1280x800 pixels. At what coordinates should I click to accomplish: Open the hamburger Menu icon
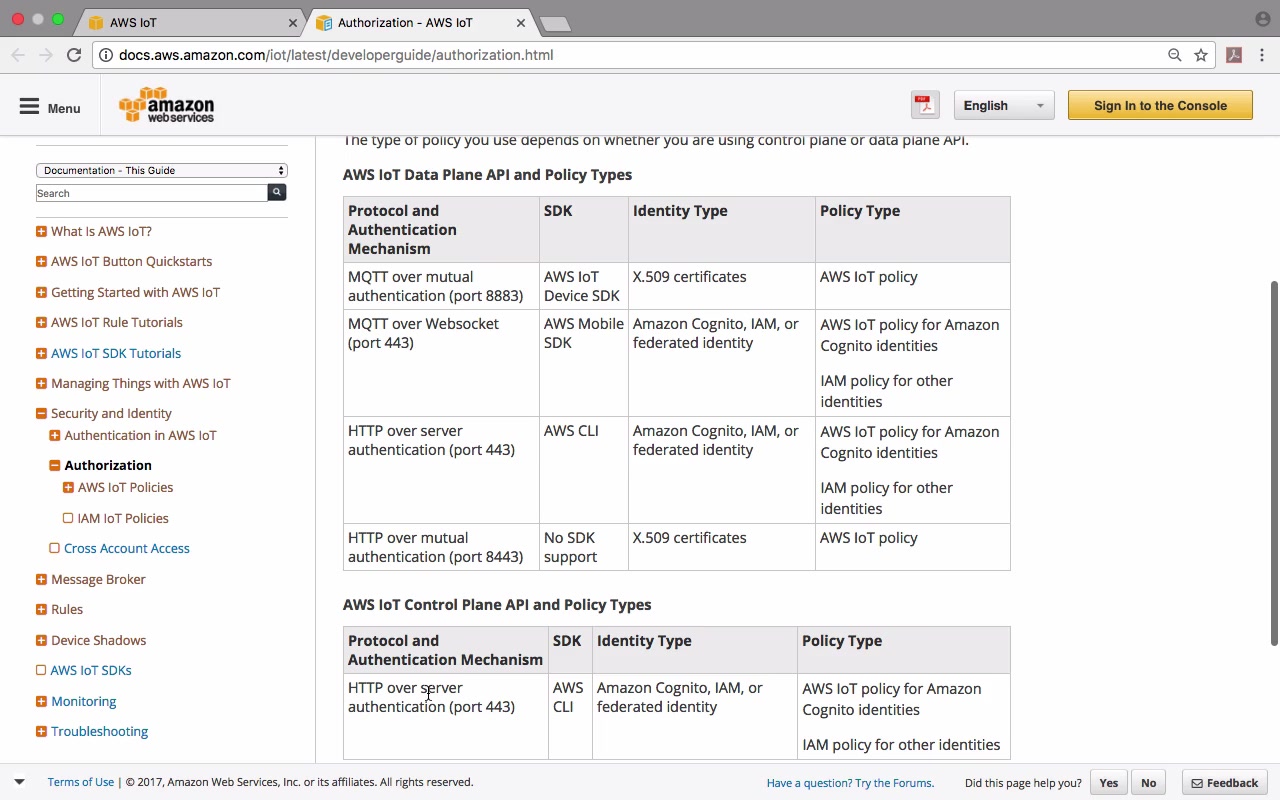(x=29, y=107)
